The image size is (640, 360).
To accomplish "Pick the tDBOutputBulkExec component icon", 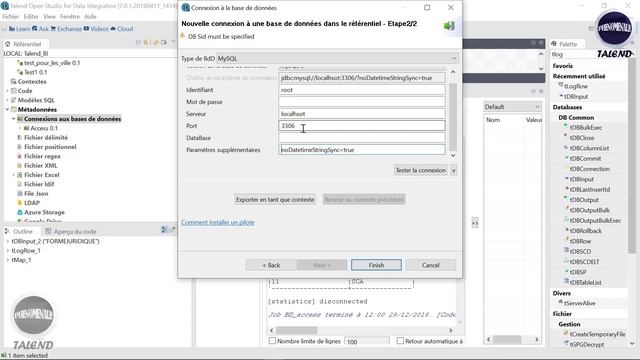I will [x=566, y=220].
